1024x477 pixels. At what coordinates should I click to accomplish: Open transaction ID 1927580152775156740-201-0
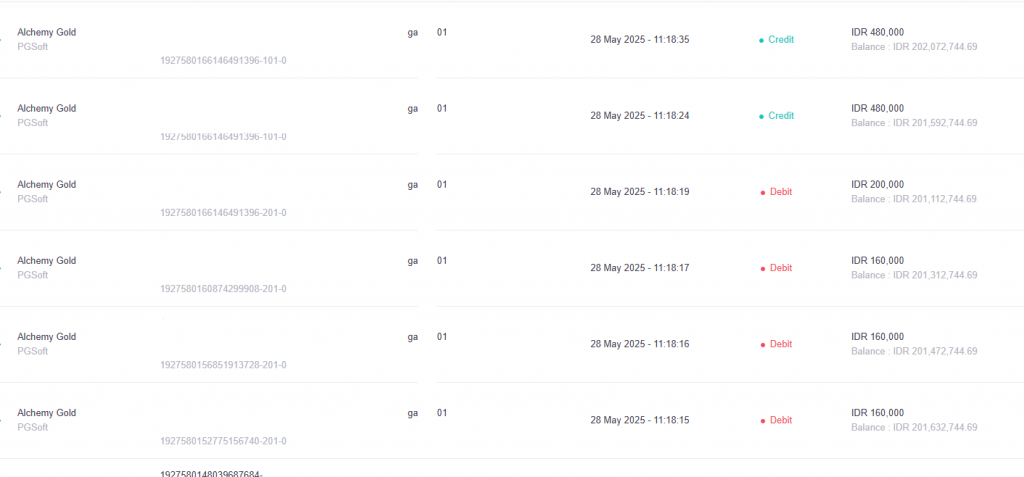(x=223, y=441)
